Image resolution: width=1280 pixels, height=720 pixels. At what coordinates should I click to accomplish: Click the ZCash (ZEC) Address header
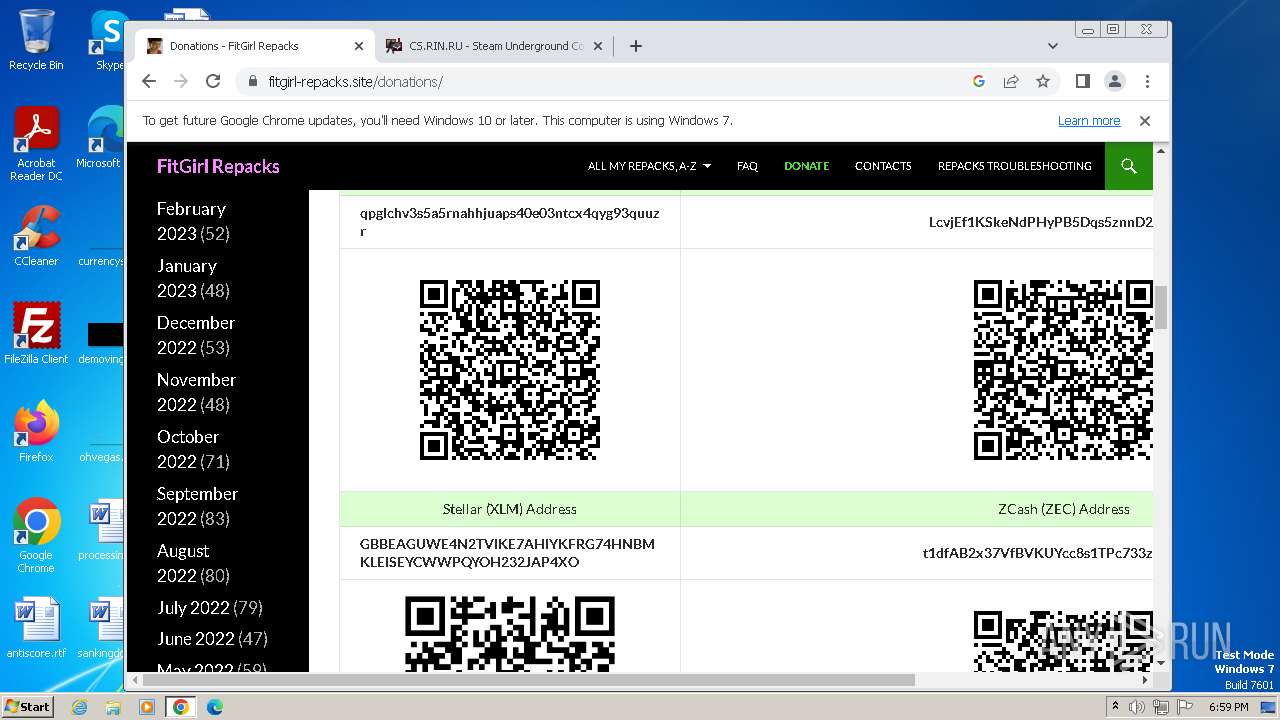pos(1064,509)
